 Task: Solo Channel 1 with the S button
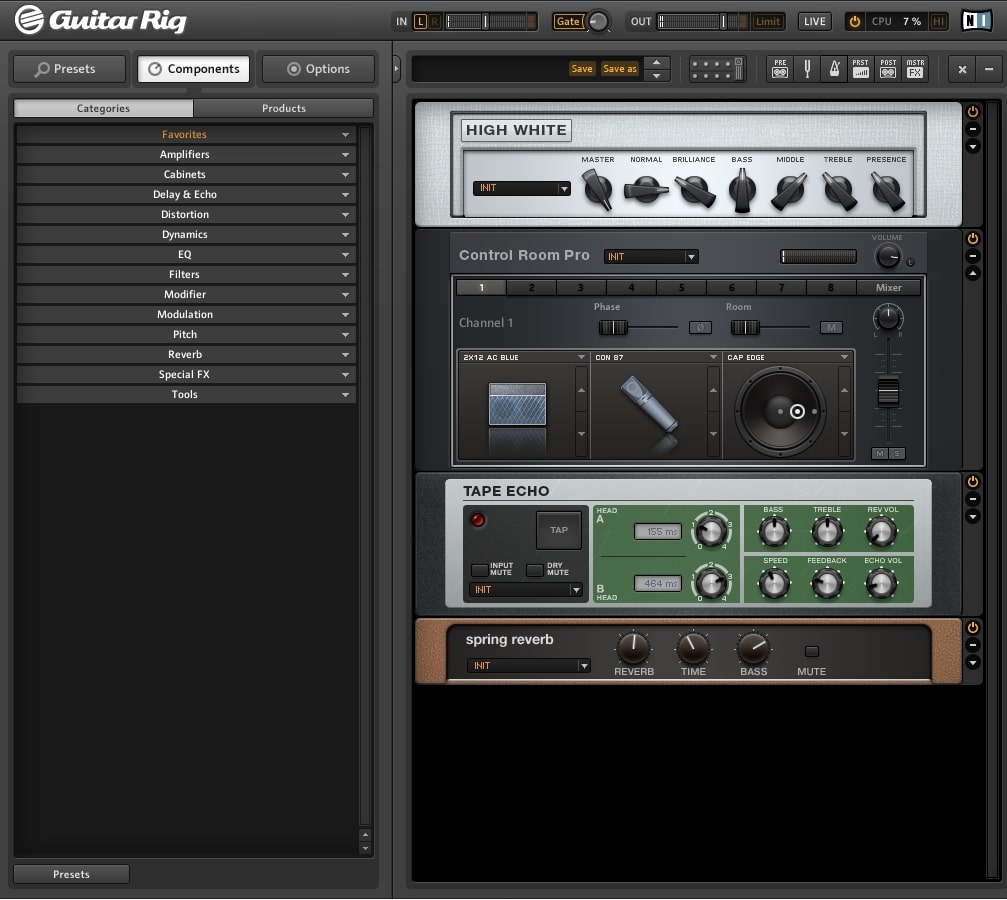point(897,454)
